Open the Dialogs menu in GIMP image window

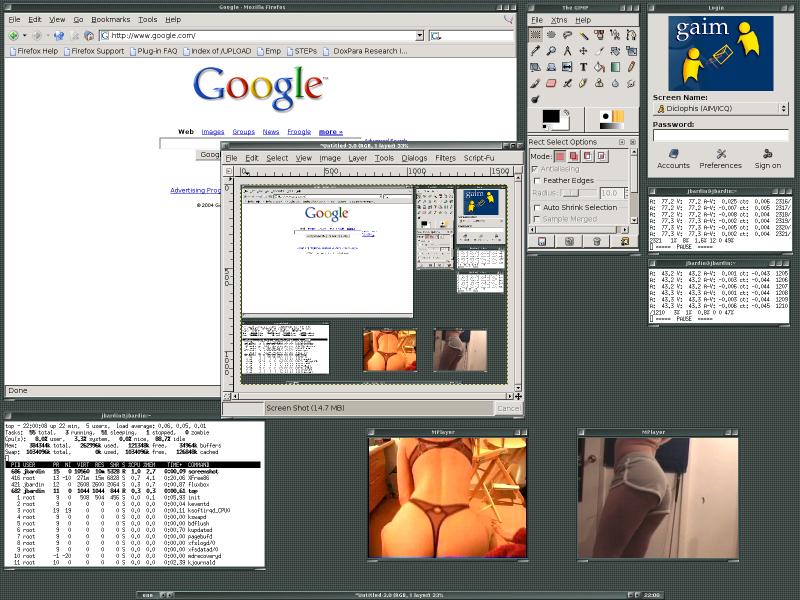click(x=414, y=158)
